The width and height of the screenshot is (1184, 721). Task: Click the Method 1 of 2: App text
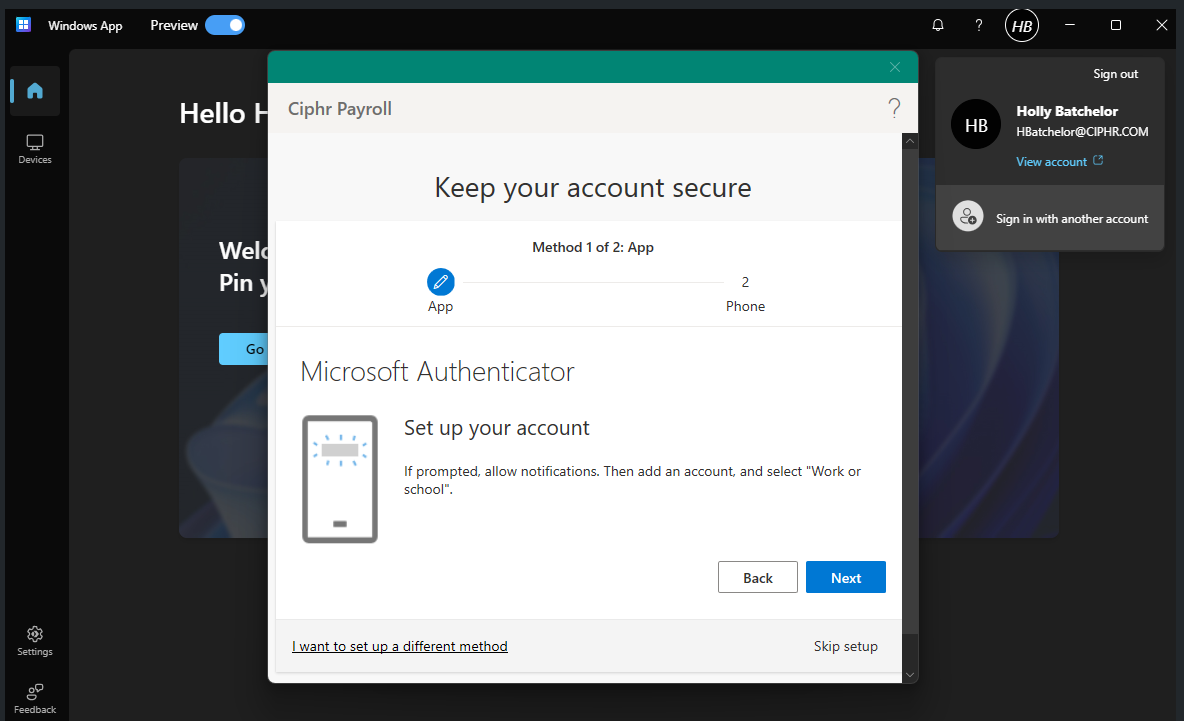click(x=593, y=247)
